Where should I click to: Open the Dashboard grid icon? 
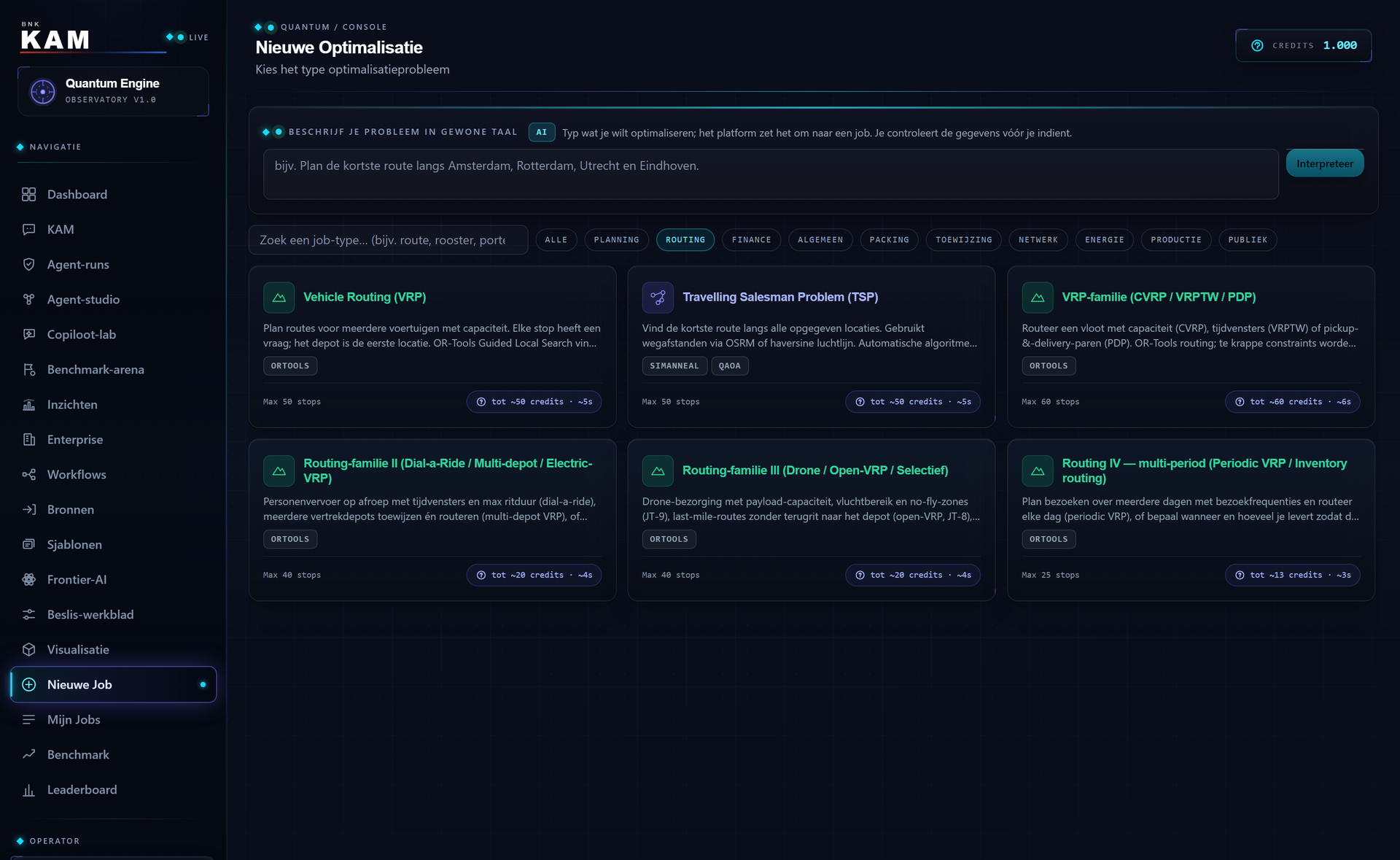[x=28, y=194]
